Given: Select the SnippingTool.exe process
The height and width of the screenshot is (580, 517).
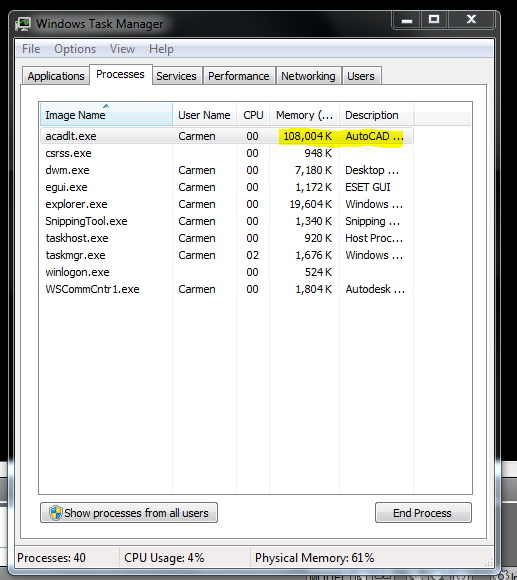Looking at the screenshot, I should [227, 221].
